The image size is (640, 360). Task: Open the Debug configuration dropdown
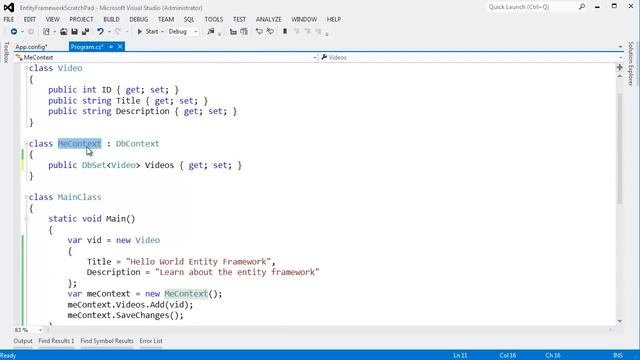pos(183,31)
